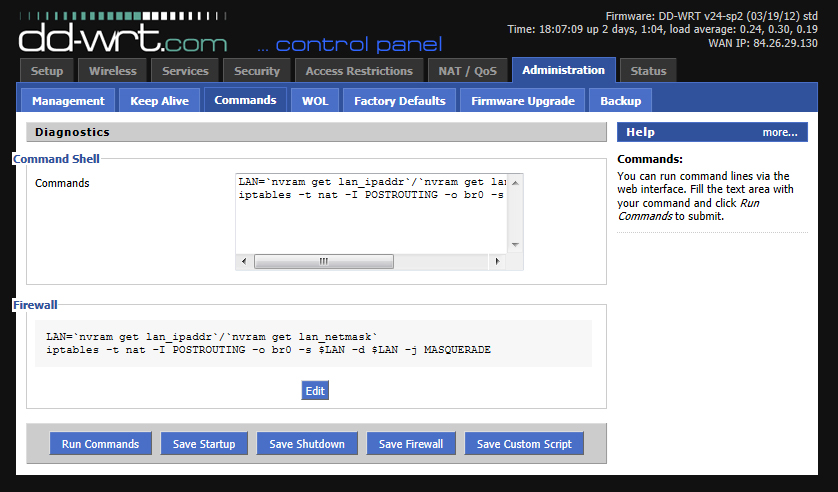
Task: Switch to Management sub-tab
Action: [x=68, y=101]
